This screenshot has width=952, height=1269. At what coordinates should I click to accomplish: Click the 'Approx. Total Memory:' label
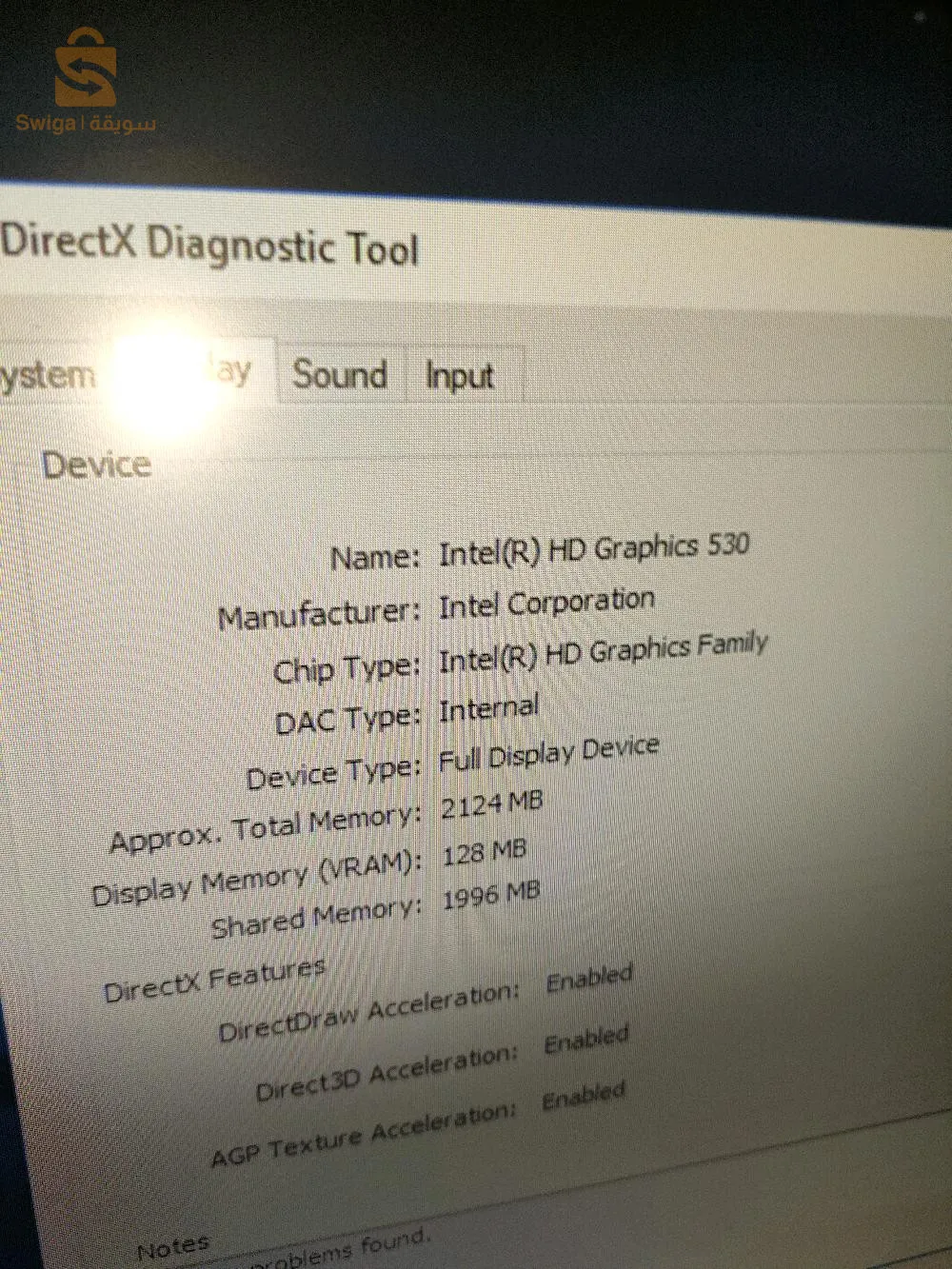(266, 828)
